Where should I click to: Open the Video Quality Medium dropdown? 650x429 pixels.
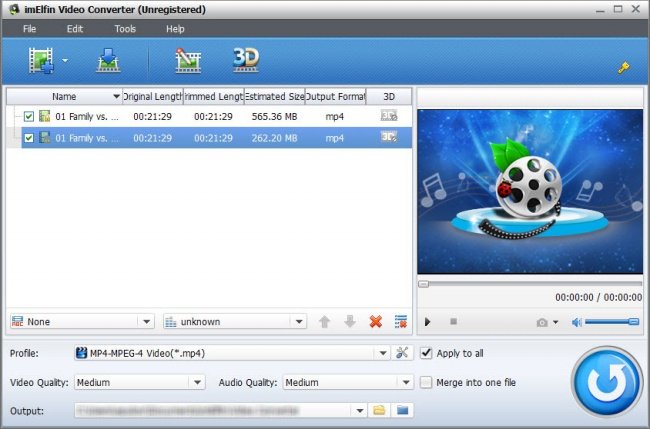(x=140, y=382)
